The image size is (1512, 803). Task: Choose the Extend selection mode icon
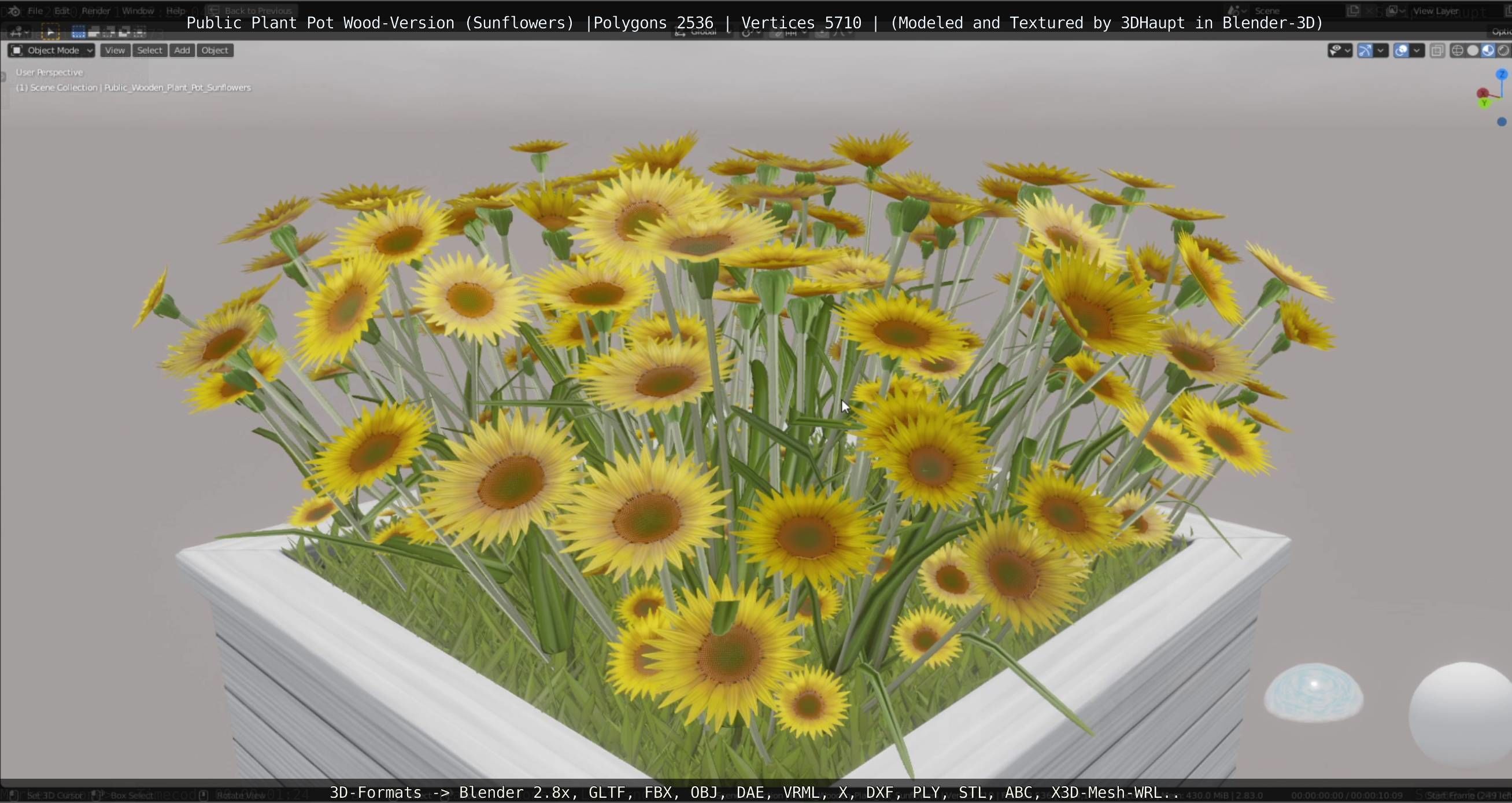pyautogui.click(x=93, y=32)
